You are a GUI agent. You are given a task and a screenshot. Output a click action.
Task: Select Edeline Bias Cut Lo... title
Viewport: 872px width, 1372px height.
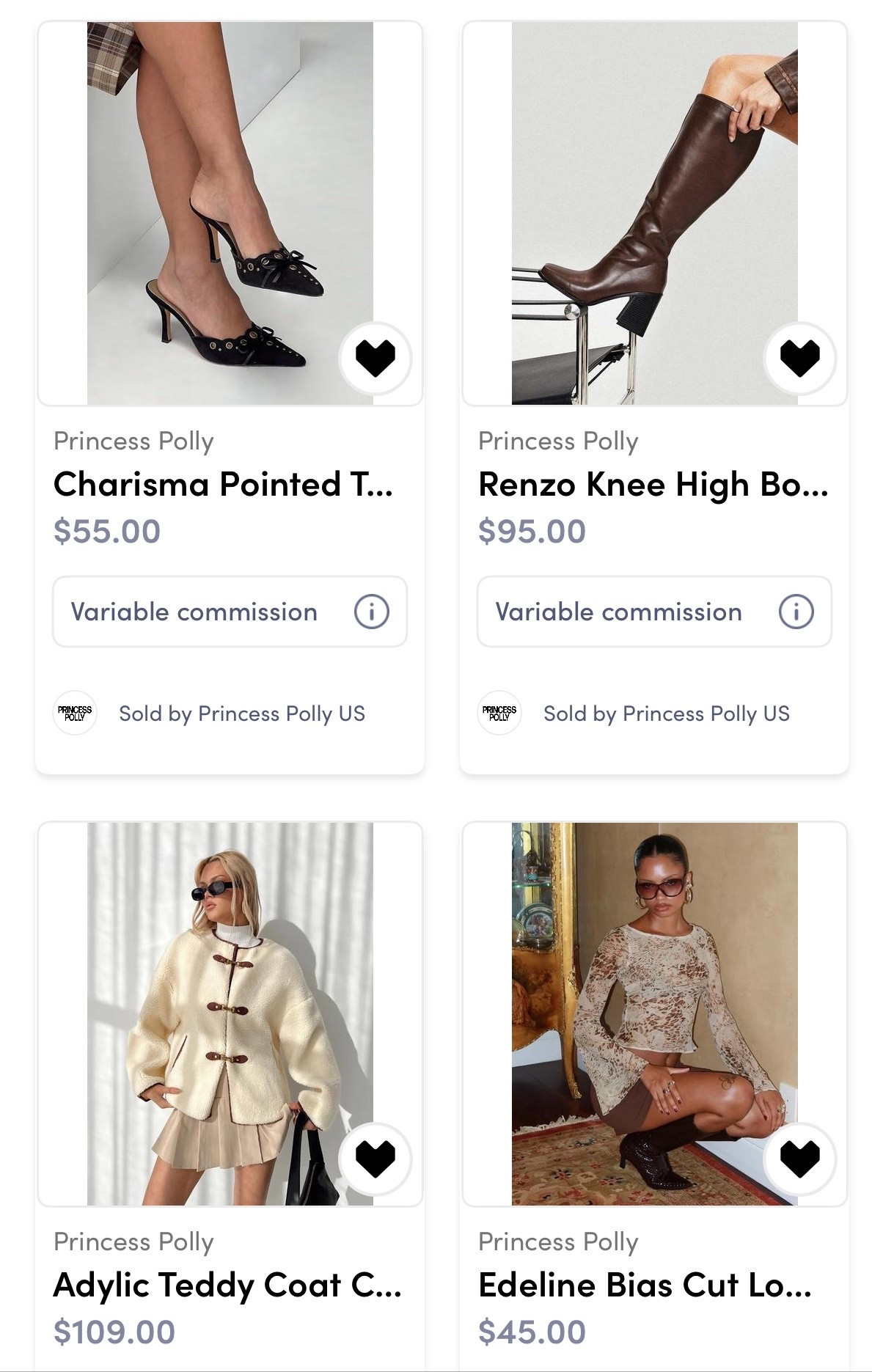coord(645,1285)
